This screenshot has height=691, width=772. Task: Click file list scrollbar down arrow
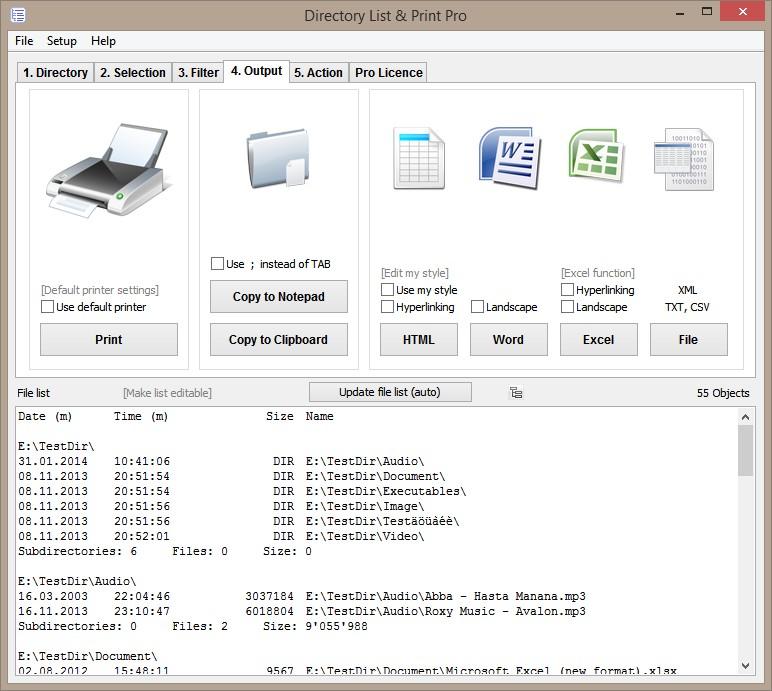[x=745, y=665]
